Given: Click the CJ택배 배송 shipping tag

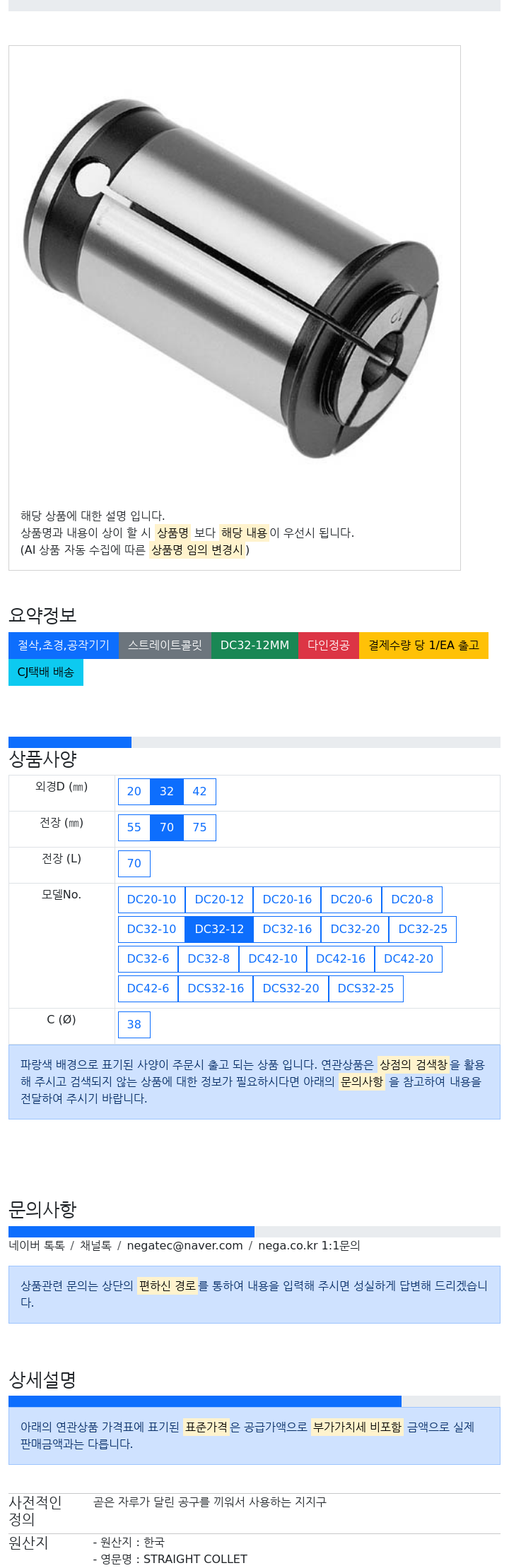Looking at the screenshot, I should pyautogui.click(x=46, y=672).
